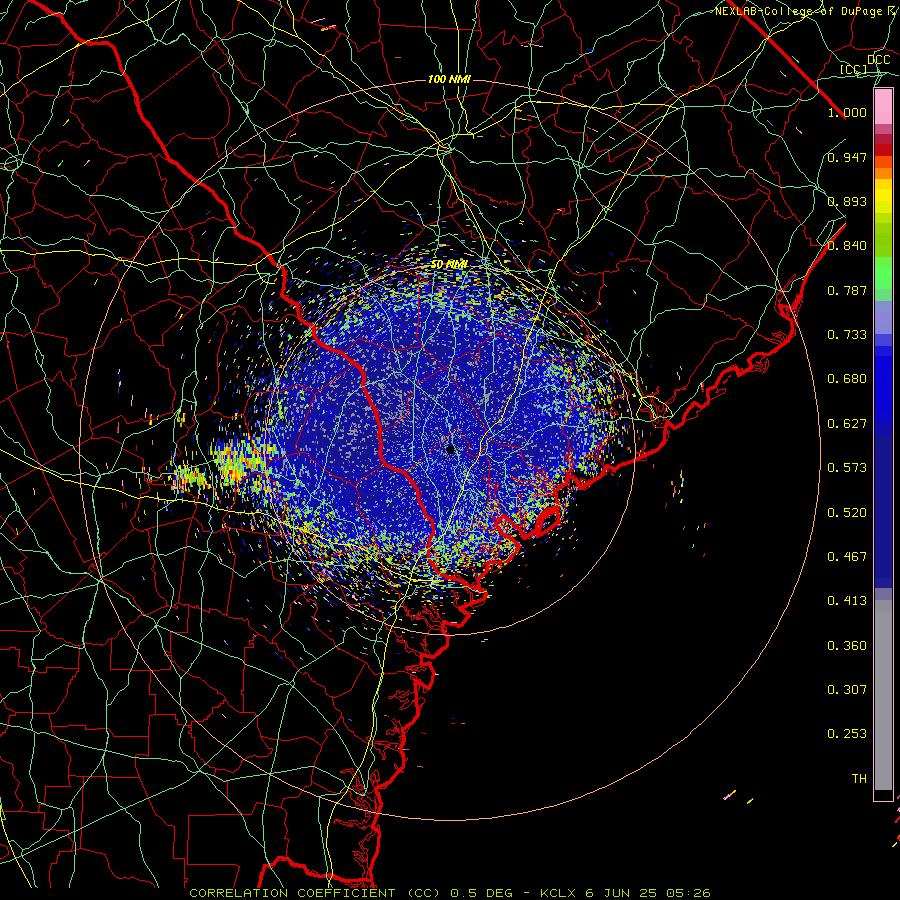Screen dimensions: 900x900
Task: Click the 0.360 color scale value
Action: click(847, 646)
